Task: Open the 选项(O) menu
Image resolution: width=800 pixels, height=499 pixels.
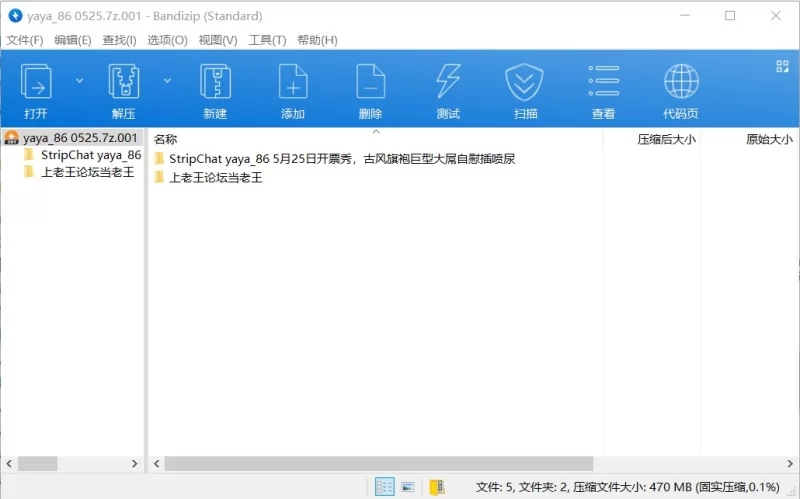Action: tap(167, 40)
